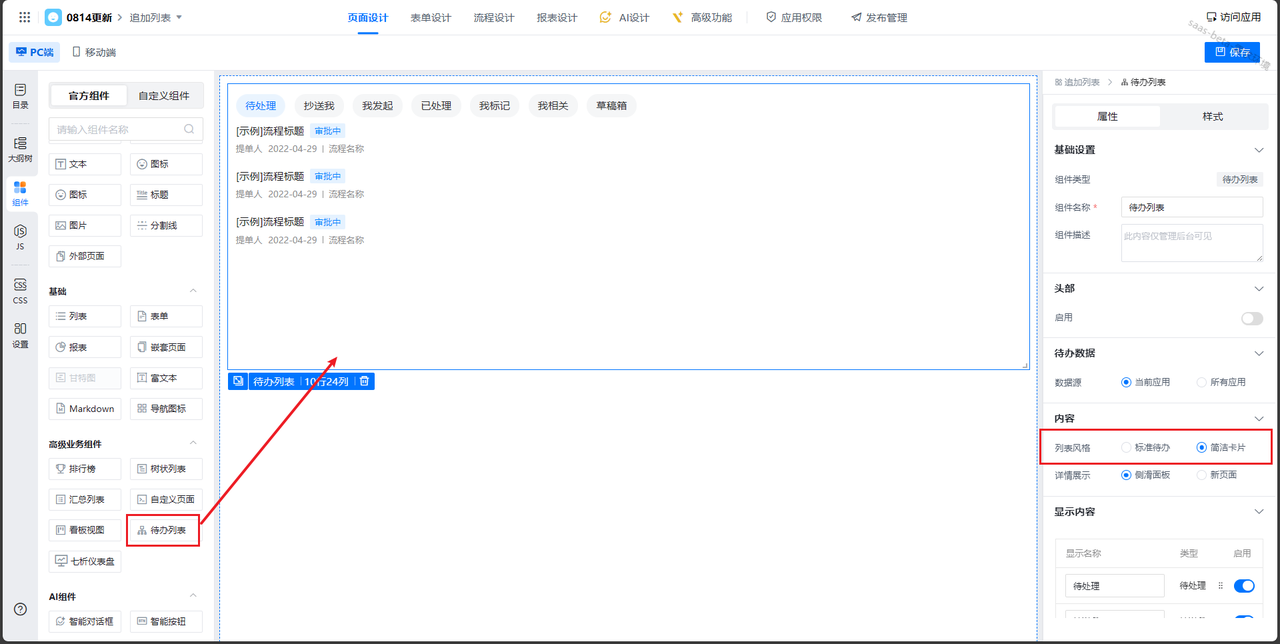This screenshot has width=1280, height=644.
Task: Enable the 头部 启用 toggle switch
Action: coord(1251,318)
